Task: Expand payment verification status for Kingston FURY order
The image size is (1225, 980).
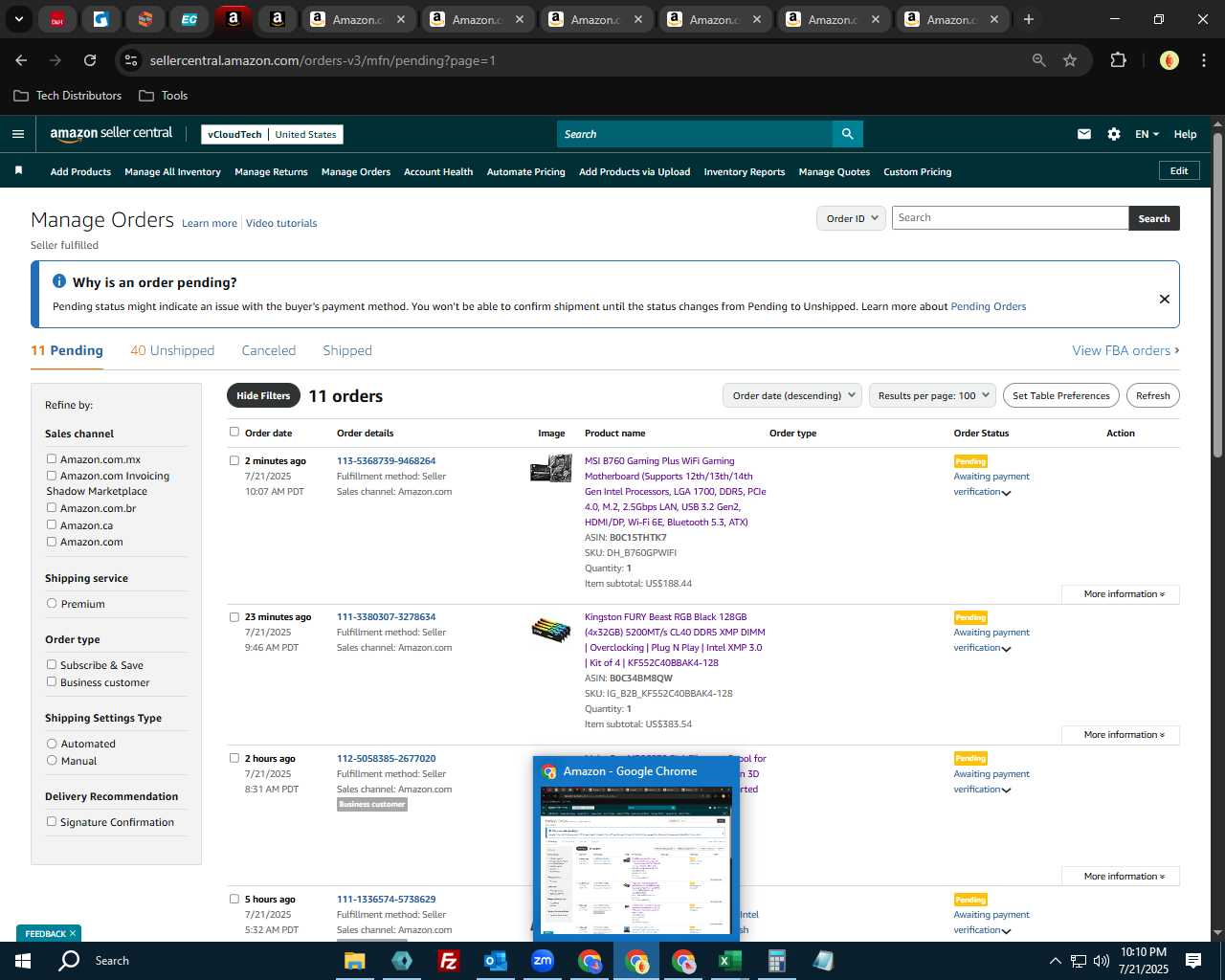Action: 1006,649
